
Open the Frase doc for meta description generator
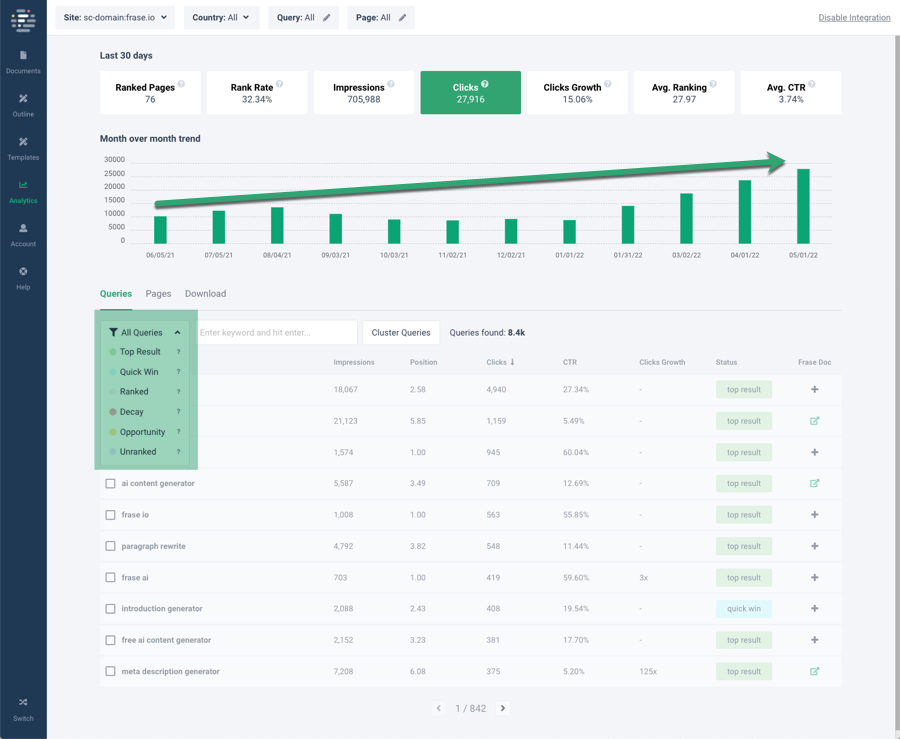(814, 671)
